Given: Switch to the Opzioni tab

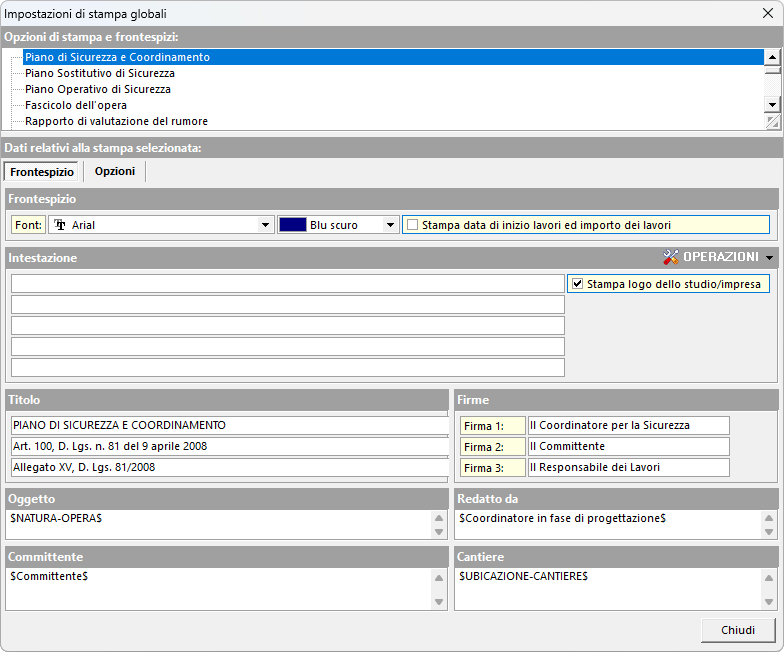Looking at the screenshot, I should point(115,171).
